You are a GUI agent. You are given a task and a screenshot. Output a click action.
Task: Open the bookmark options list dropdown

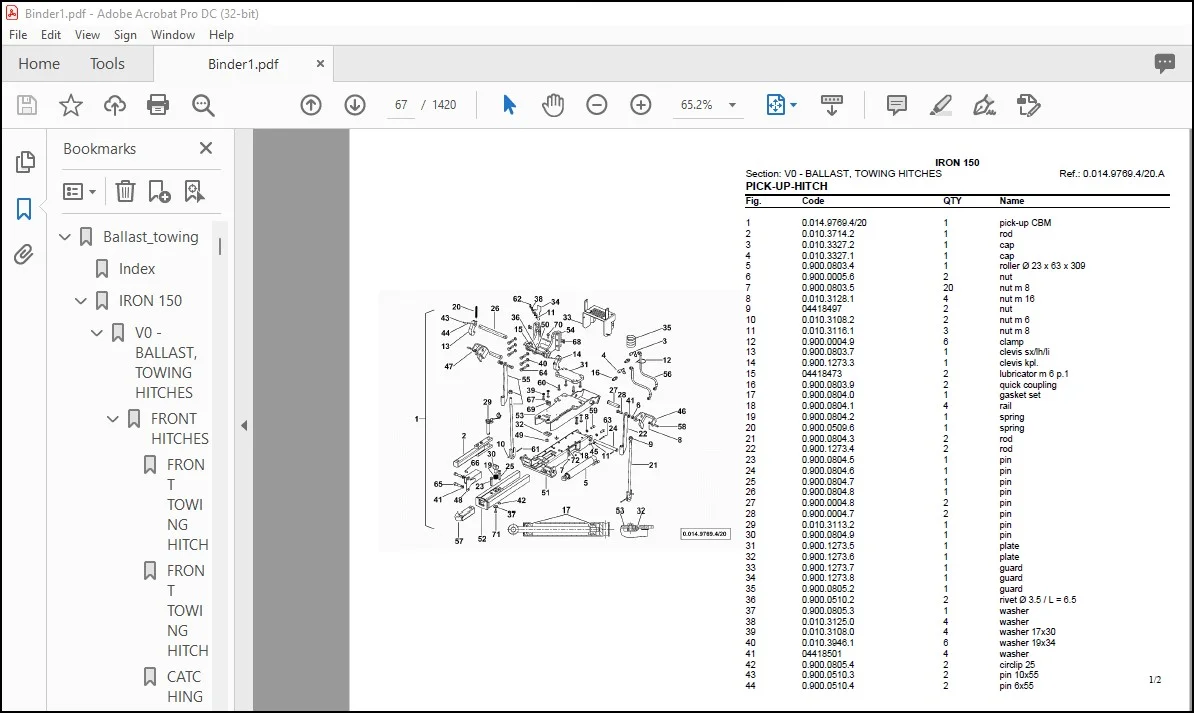pyautogui.click(x=79, y=191)
